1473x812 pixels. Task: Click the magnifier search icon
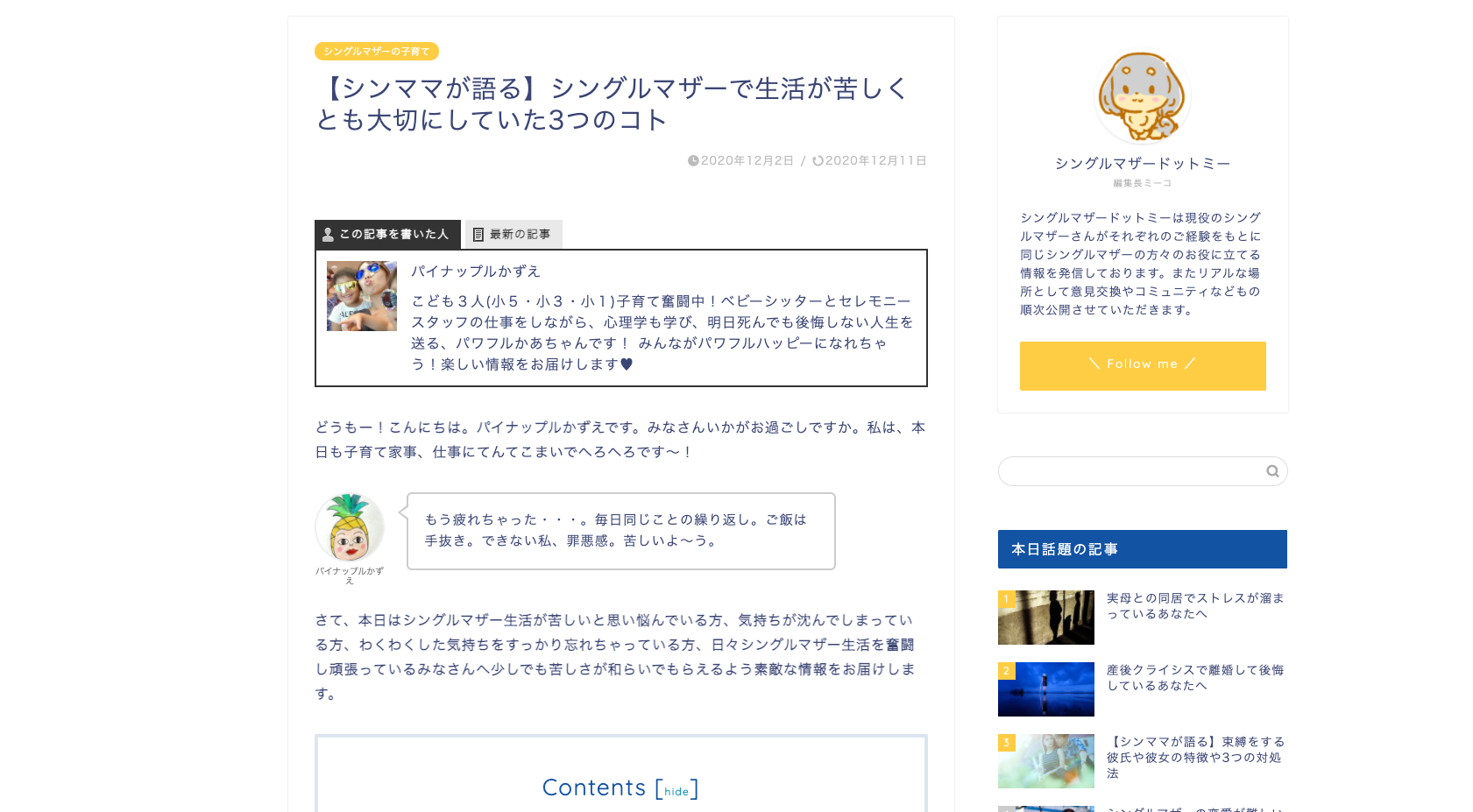point(1272,471)
